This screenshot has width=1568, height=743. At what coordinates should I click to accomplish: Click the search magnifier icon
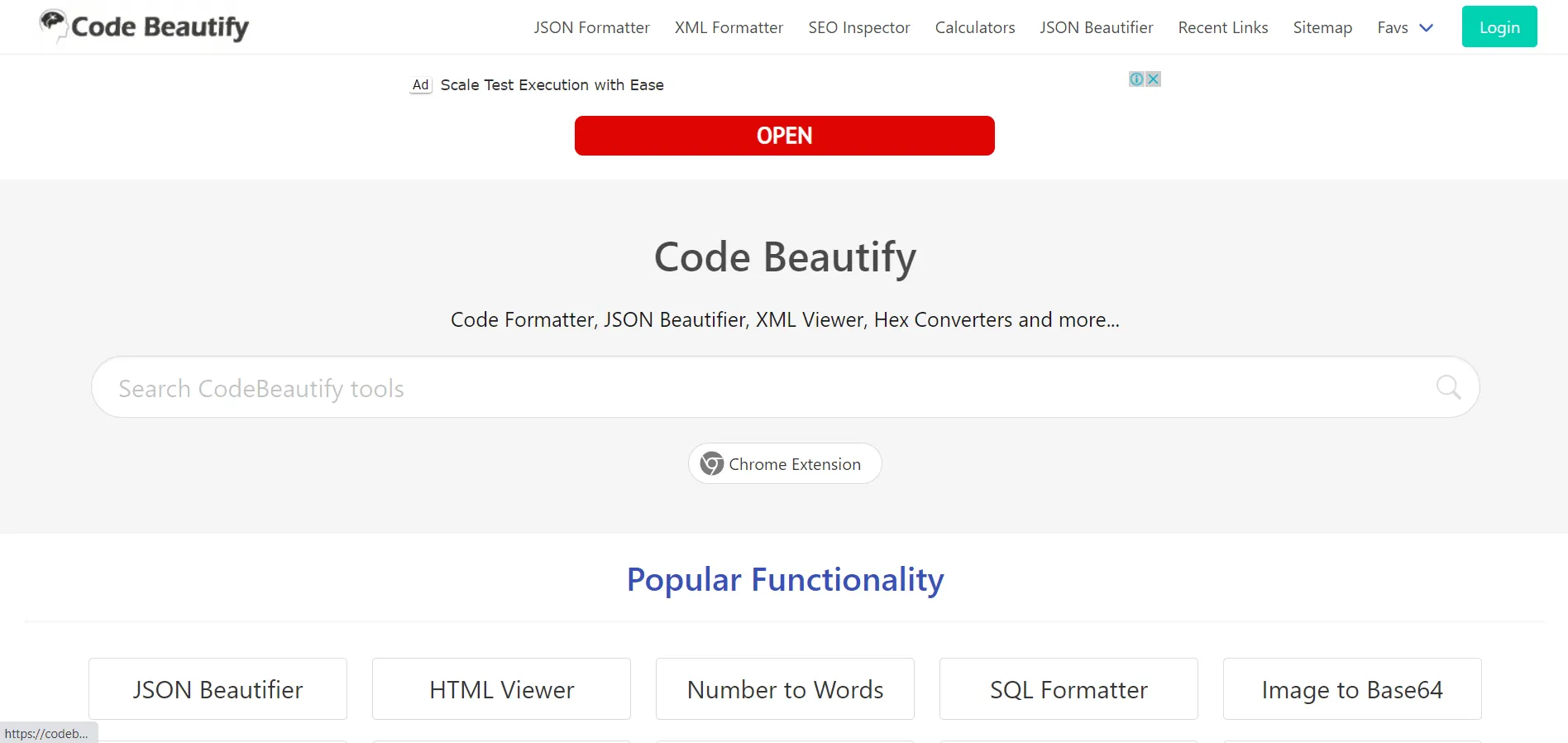click(1448, 386)
